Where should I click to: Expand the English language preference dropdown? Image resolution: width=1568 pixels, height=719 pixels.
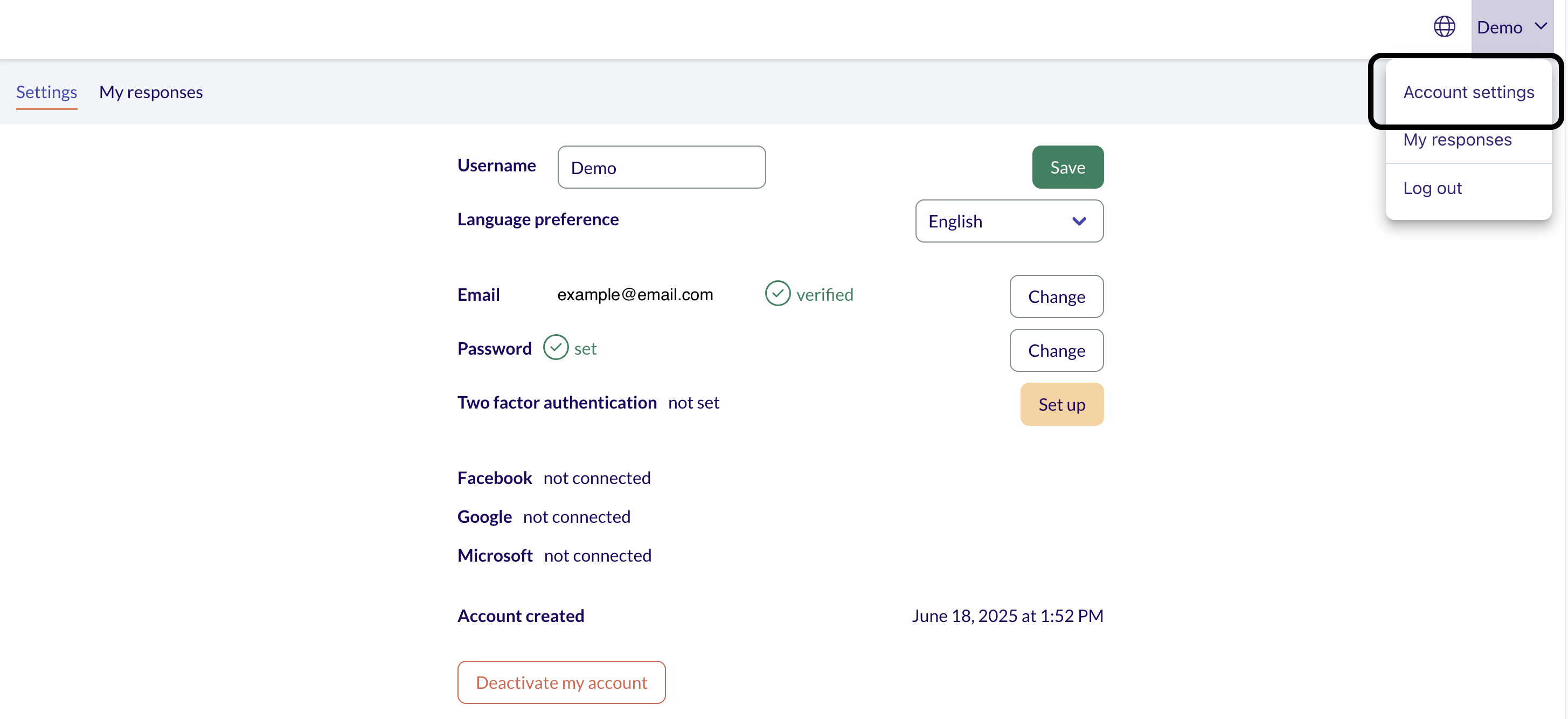(1009, 221)
